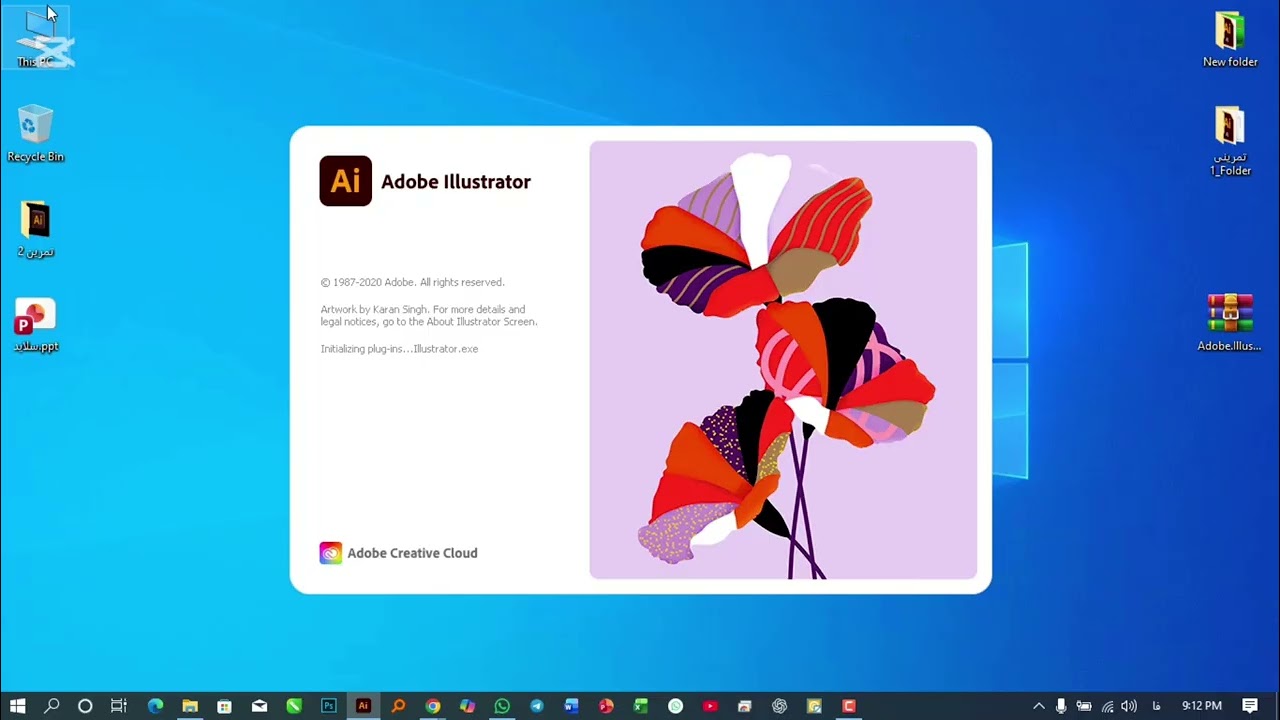
Task: Open the Windows Start menu
Action: (17, 706)
